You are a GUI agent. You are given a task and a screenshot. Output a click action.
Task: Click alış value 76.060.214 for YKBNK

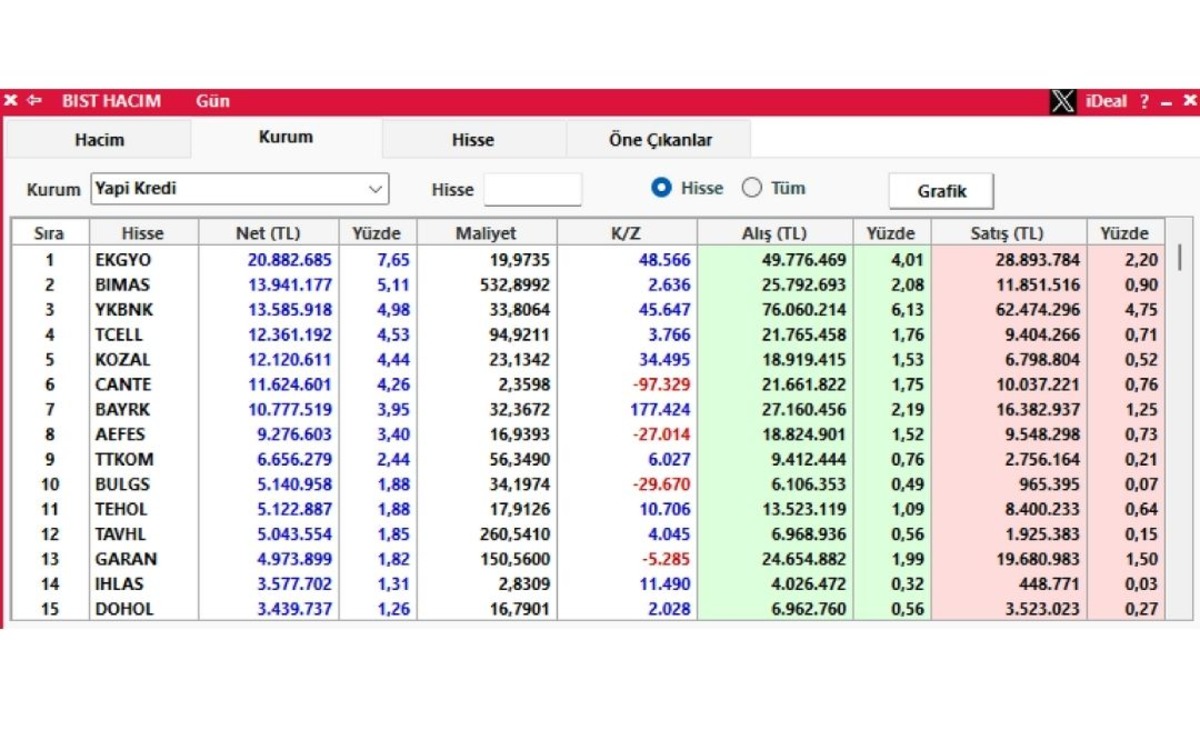tap(803, 310)
